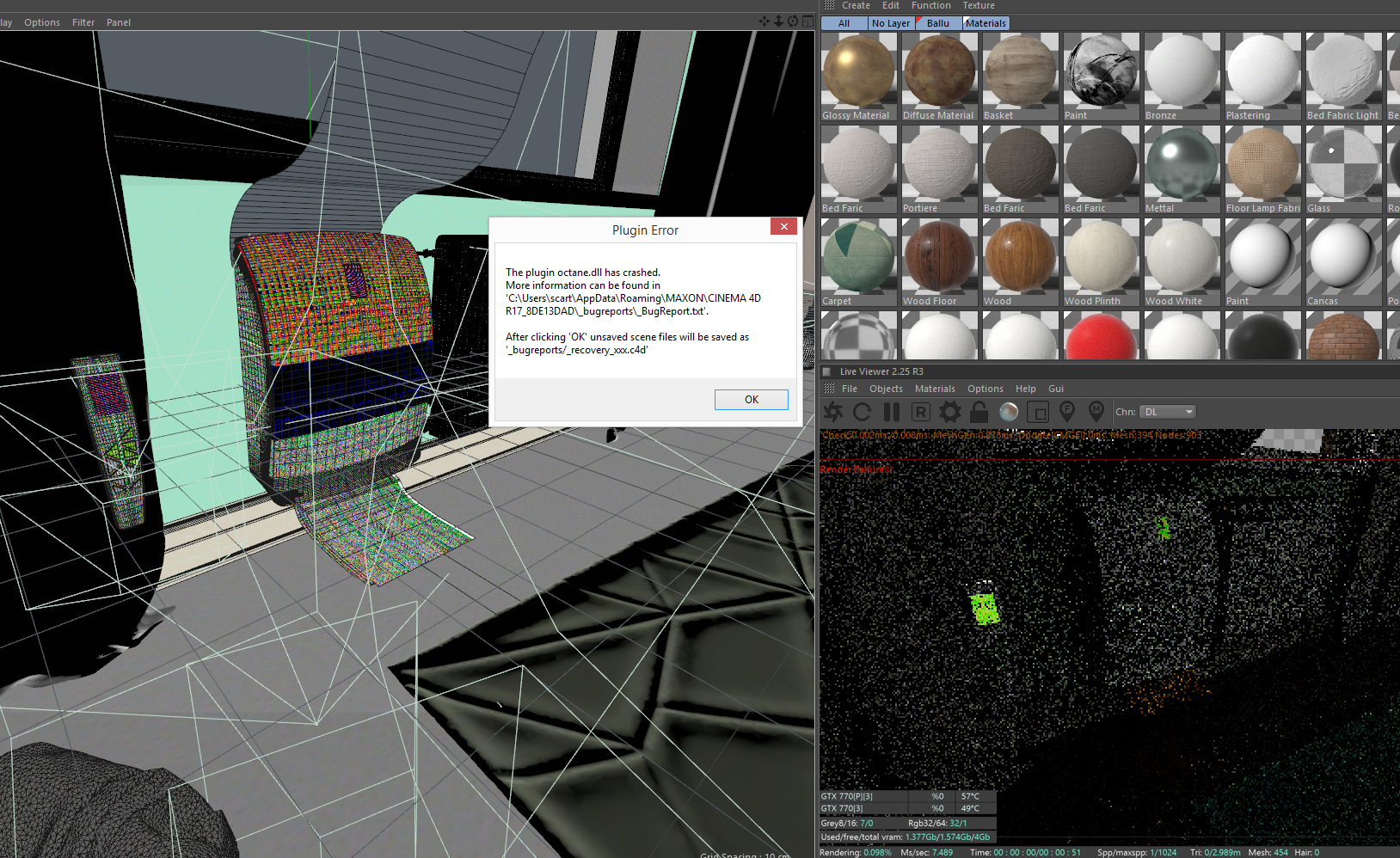1400x858 pixels.
Task: Select the Diffuse Material thumbnail
Action: click(940, 77)
